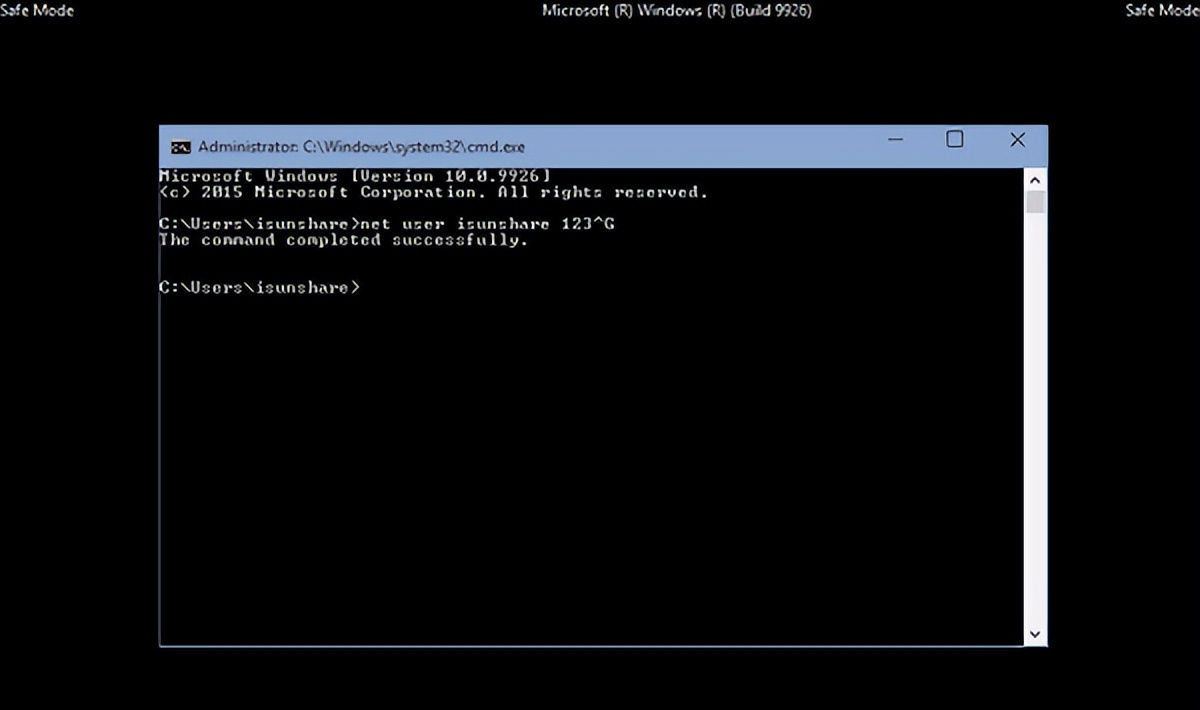Click the scrollbar up arrow

[x=1035, y=178]
